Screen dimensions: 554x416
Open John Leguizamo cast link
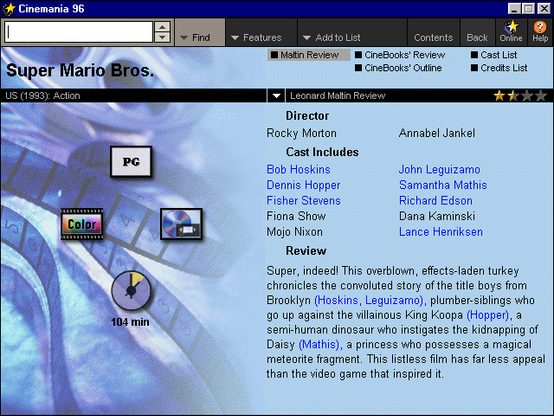coord(440,169)
